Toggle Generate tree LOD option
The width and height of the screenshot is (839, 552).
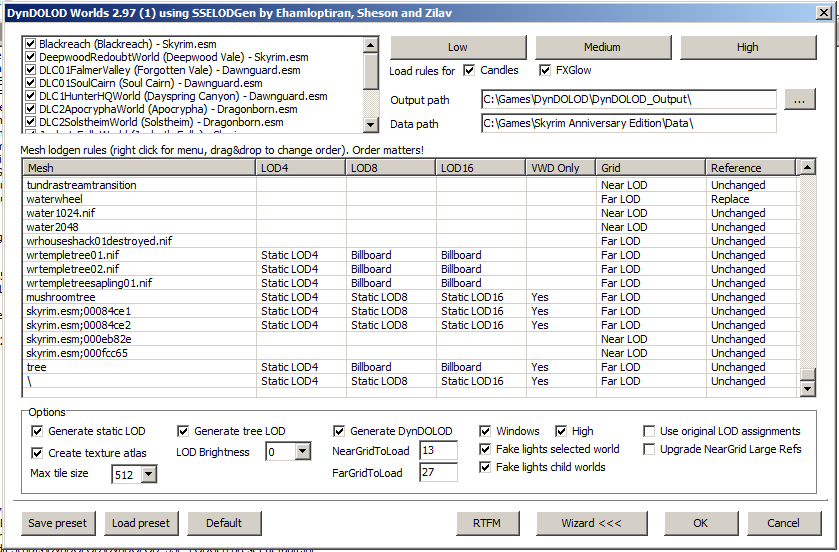[183, 431]
